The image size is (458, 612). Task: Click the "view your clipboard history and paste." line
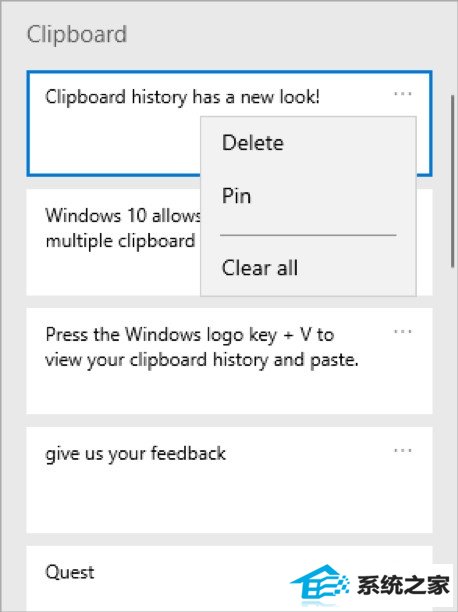pos(202,360)
